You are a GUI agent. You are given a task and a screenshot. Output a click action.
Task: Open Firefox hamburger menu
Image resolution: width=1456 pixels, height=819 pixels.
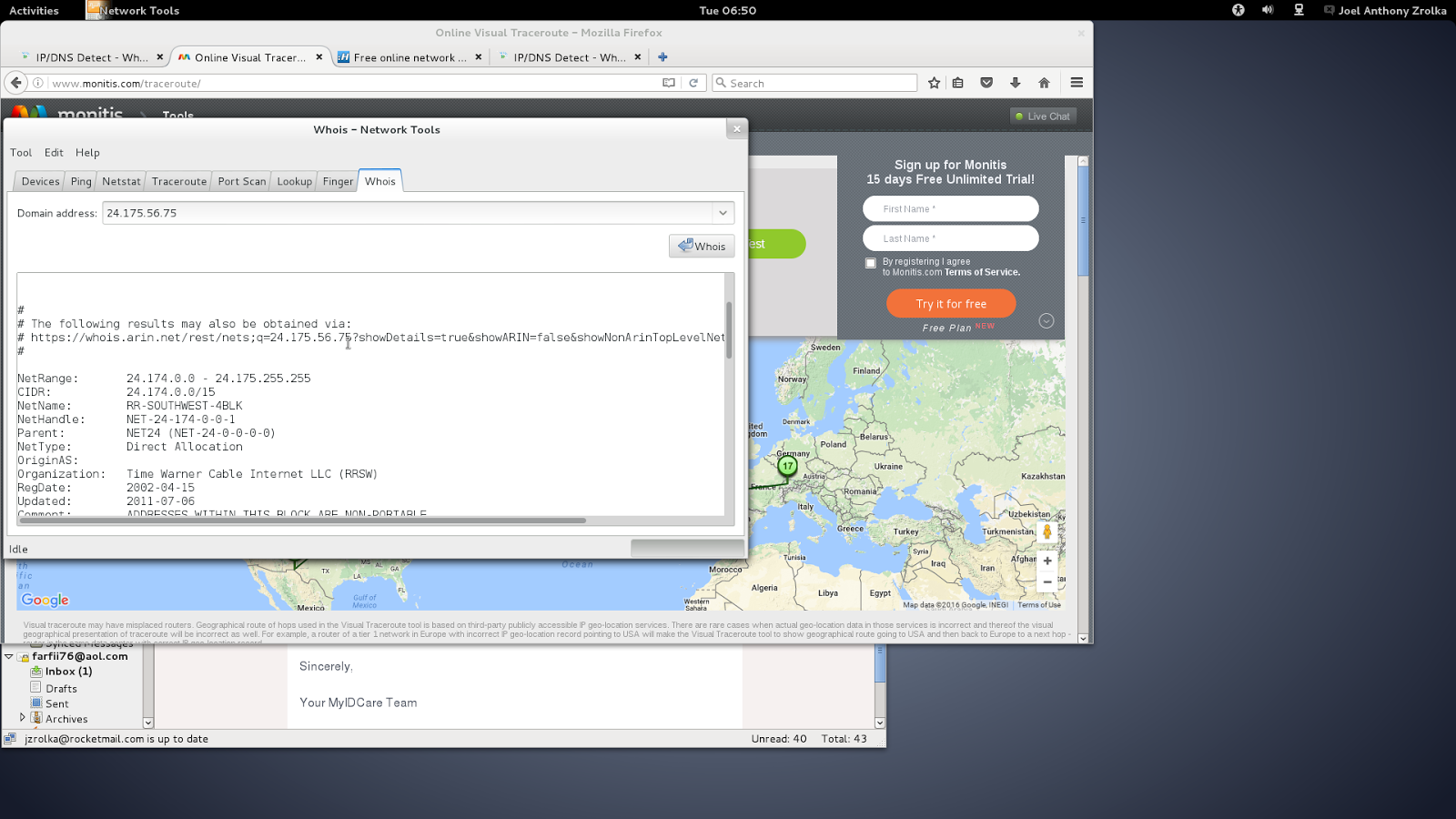tap(1077, 83)
